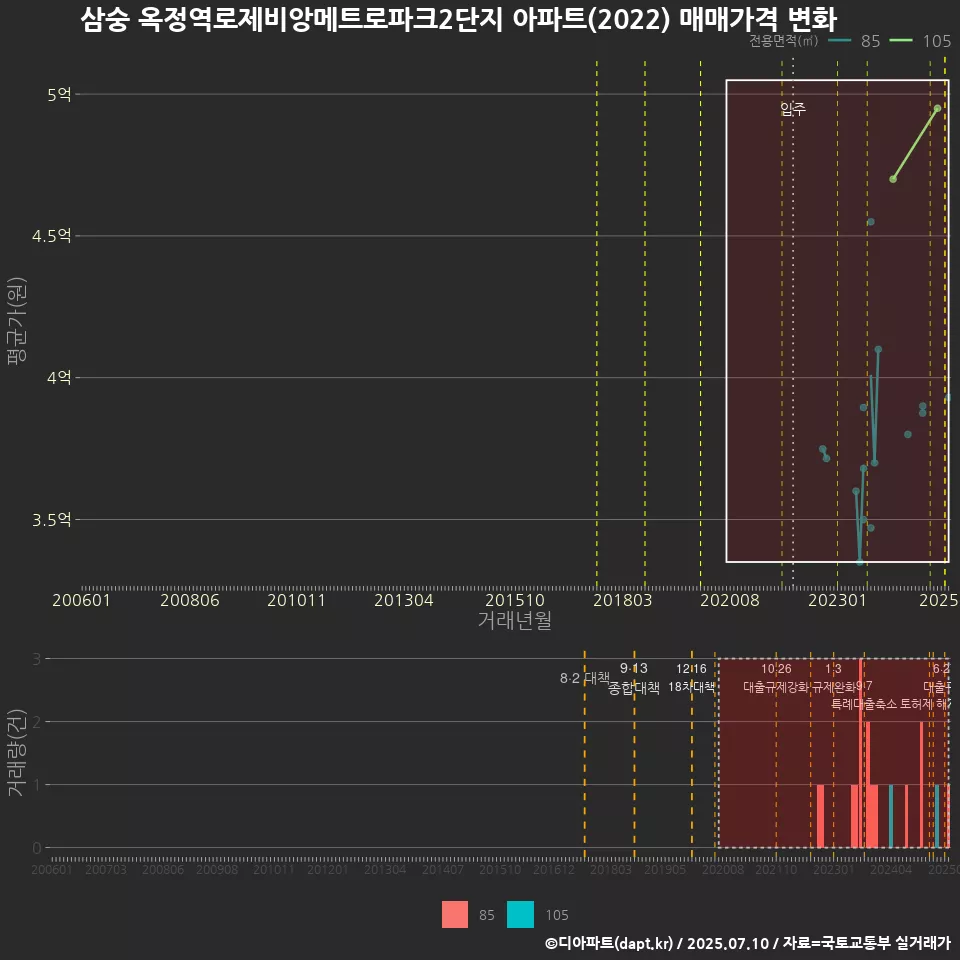Click 200806 label under the price chart
The image size is (960, 960).
[x=189, y=600]
